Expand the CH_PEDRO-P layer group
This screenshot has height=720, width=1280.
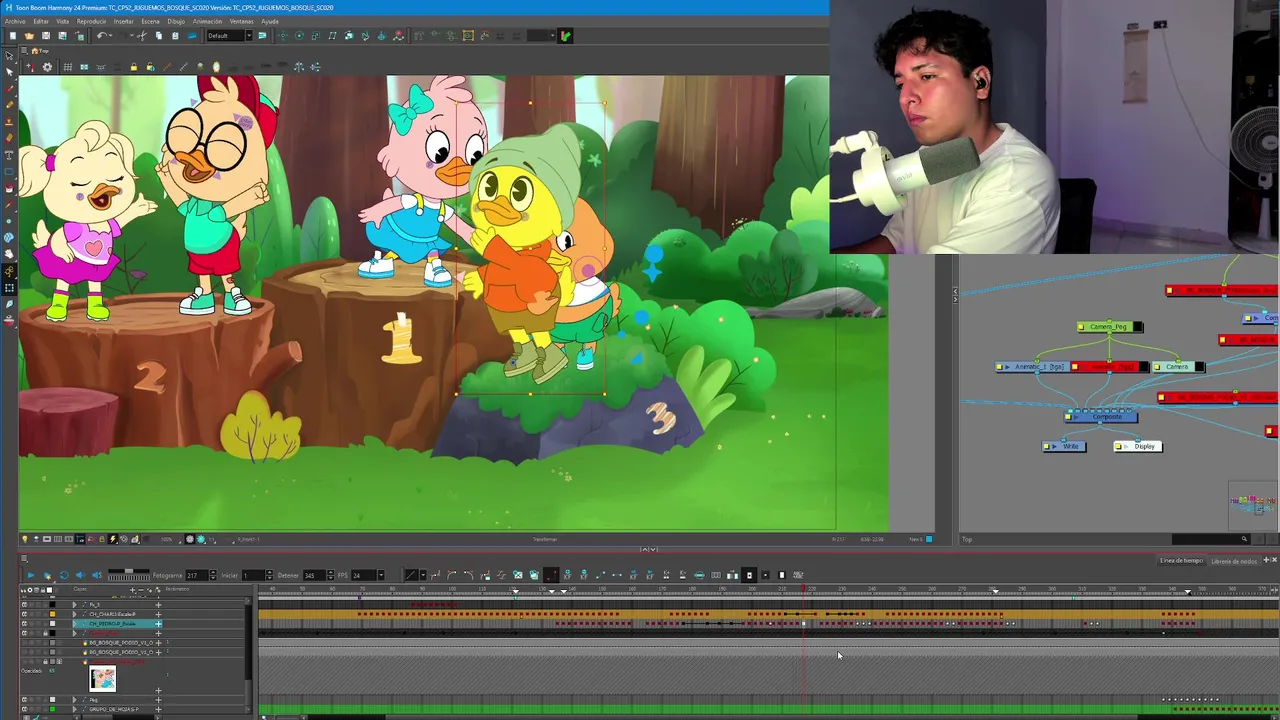coord(74,623)
